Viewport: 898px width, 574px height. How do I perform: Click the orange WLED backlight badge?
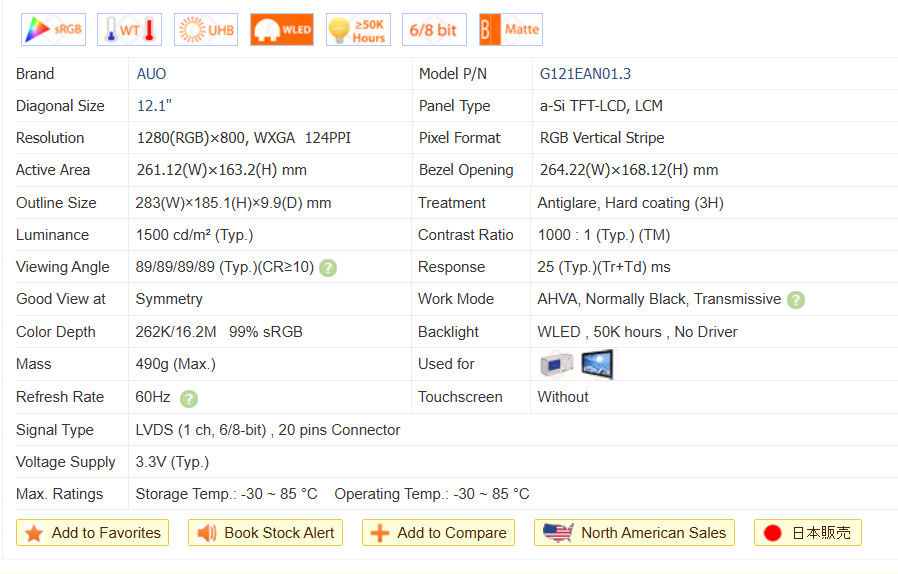(x=282, y=30)
